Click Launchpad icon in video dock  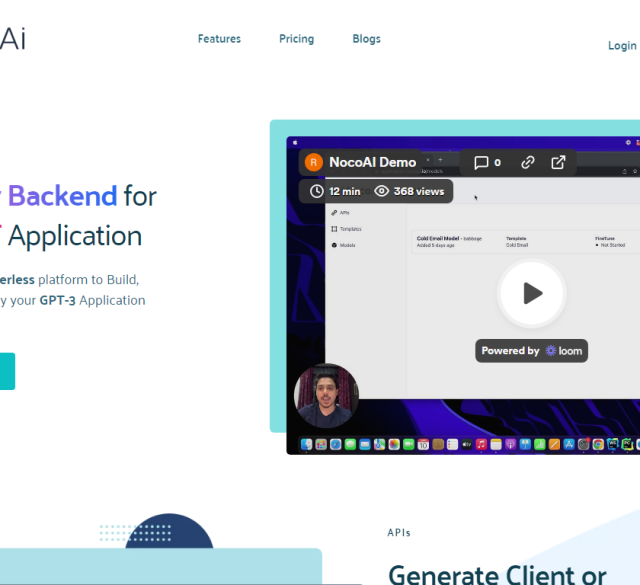point(321,445)
